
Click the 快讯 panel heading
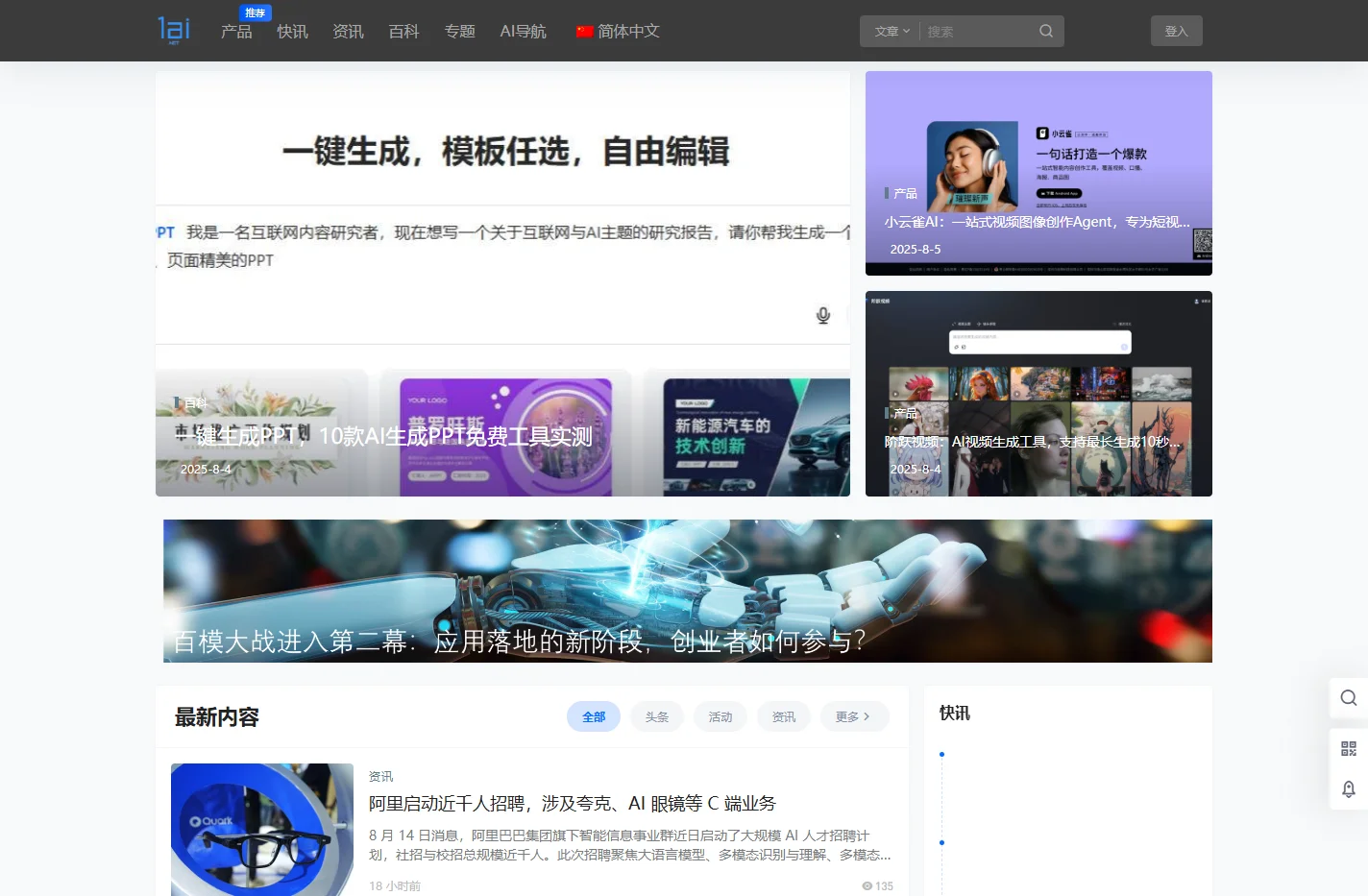pyautogui.click(x=955, y=713)
